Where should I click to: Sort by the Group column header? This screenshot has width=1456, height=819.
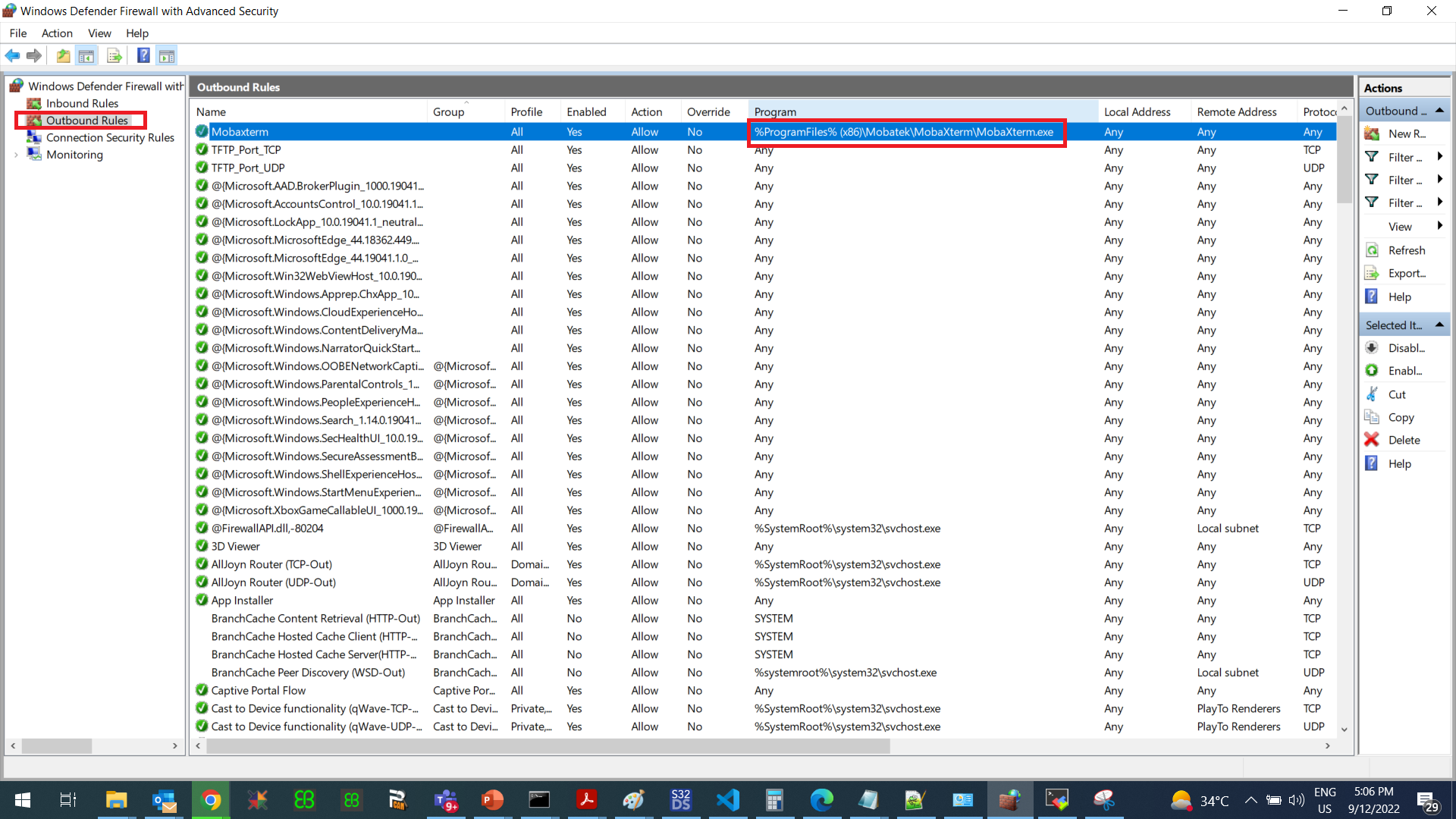[x=466, y=111]
